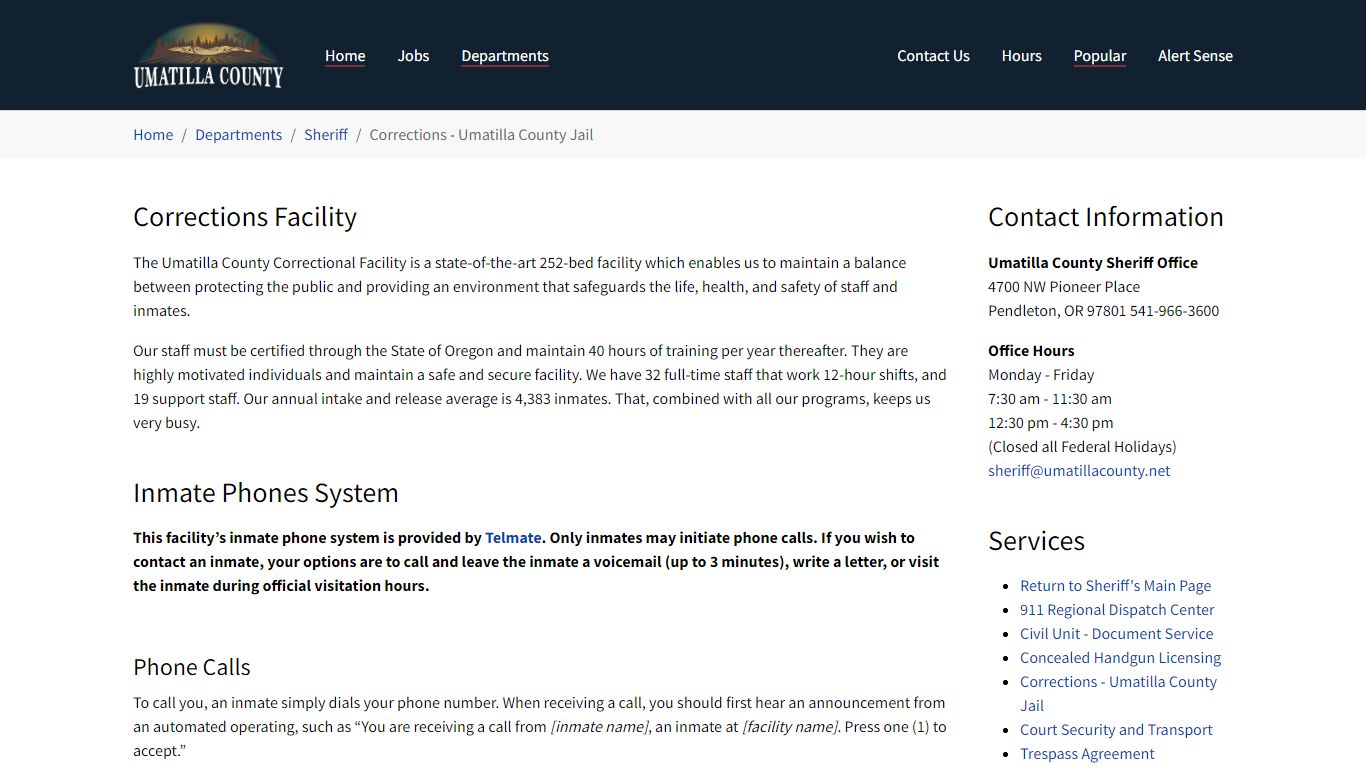Open Court Security and Transport link
This screenshot has height=768, width=1366.
[x=1116, y=730]
